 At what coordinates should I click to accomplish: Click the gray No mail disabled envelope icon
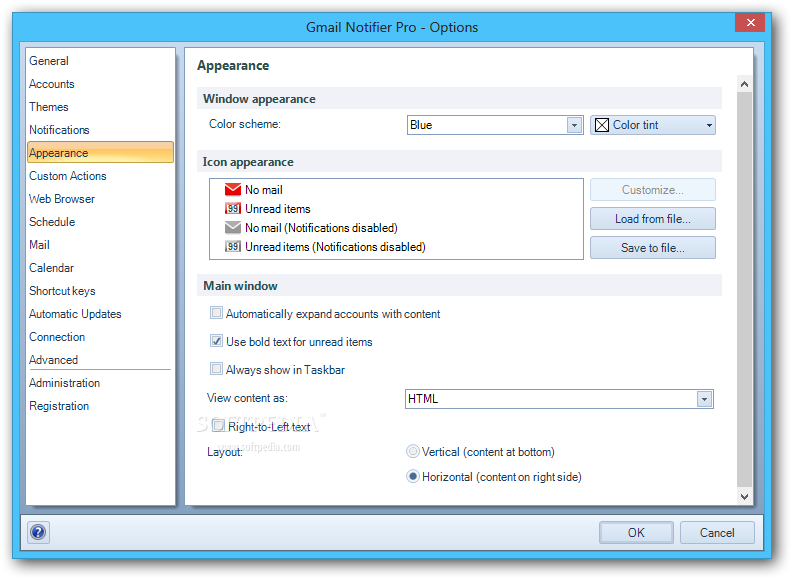pos(233,227)
